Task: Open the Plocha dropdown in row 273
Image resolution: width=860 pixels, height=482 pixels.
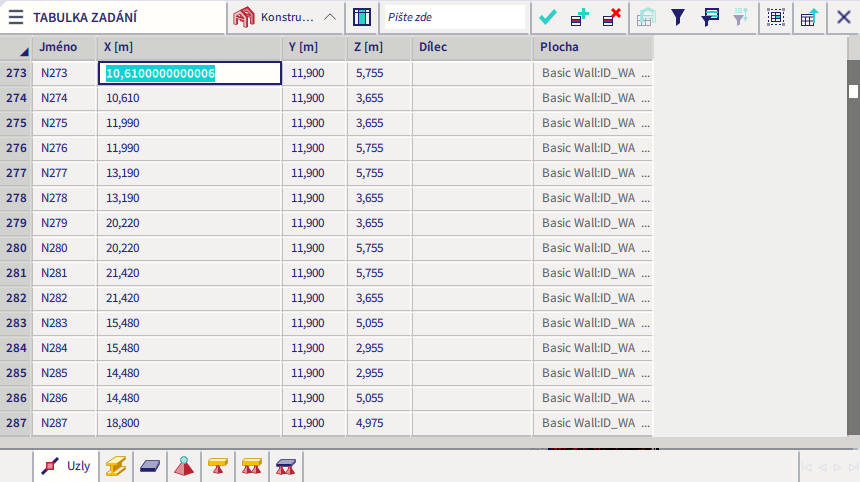Action: tap(645, 73)
